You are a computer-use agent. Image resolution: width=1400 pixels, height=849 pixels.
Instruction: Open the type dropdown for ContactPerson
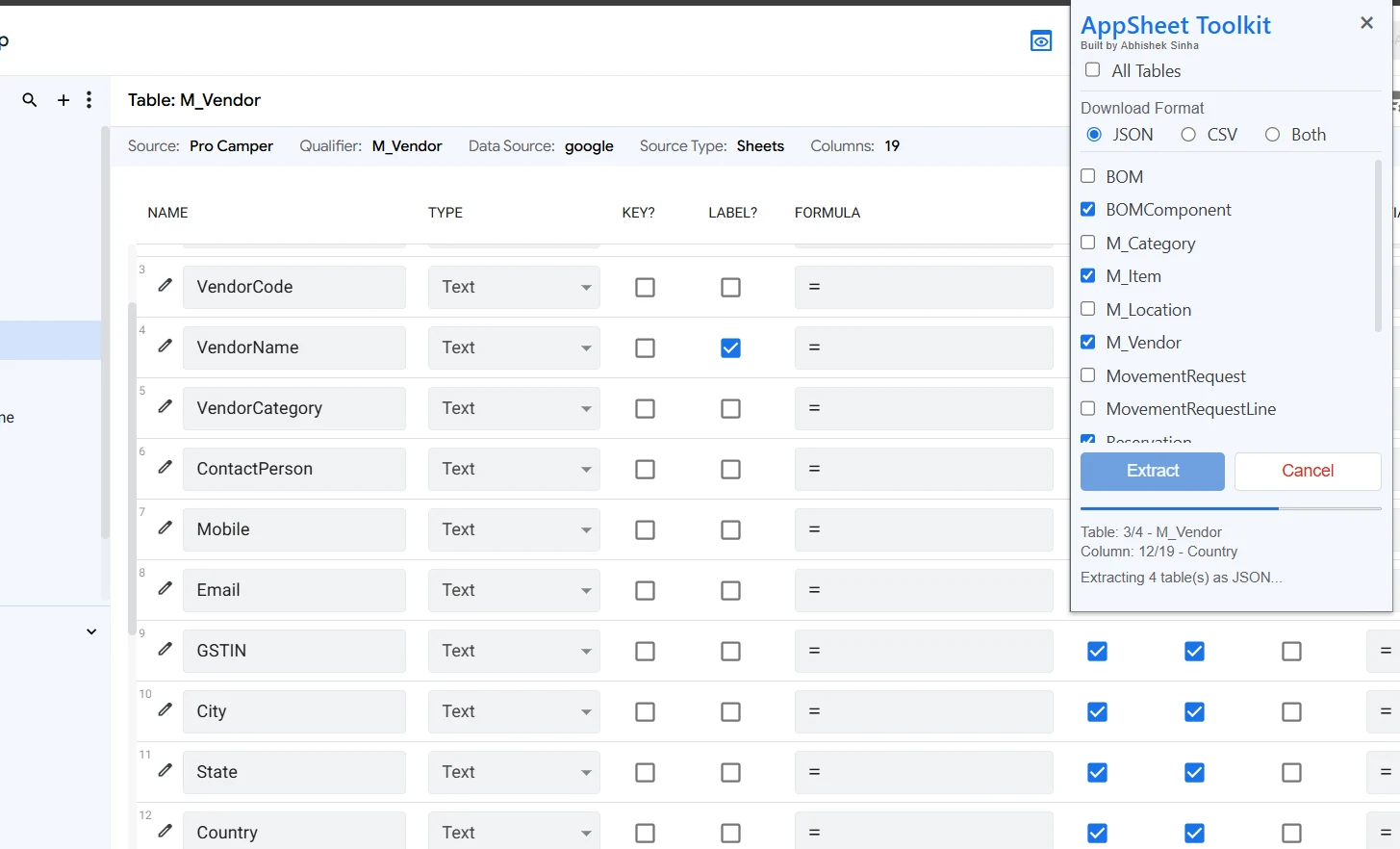pyautogui.click(x=514, y=469)
